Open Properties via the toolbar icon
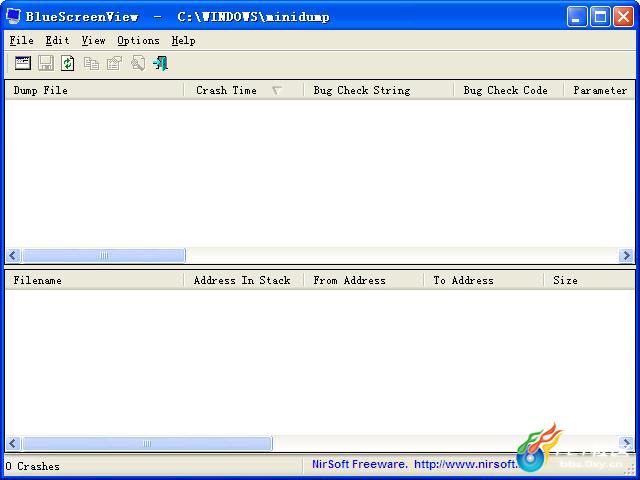640x480 pixels. point(114,64)
